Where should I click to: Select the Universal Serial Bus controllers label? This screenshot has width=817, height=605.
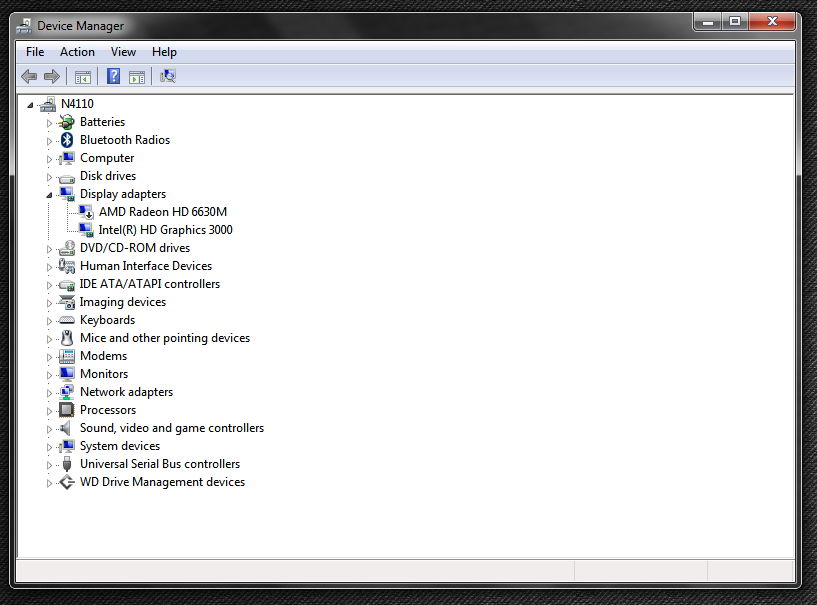[x=160, y=464]
